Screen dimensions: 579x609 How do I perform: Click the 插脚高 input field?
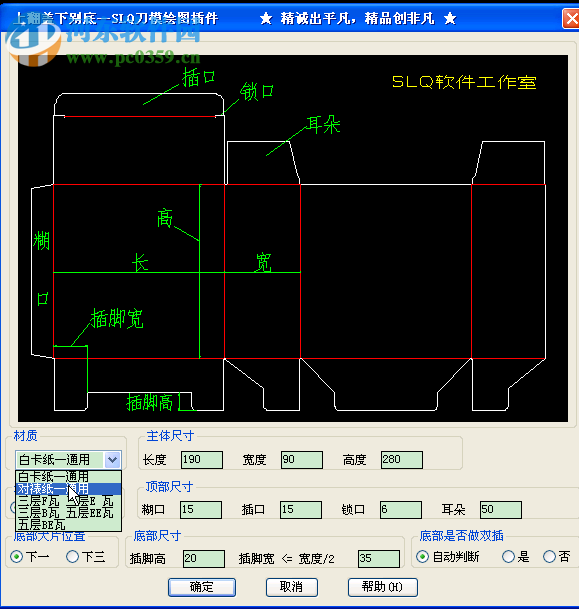[204, 559]
